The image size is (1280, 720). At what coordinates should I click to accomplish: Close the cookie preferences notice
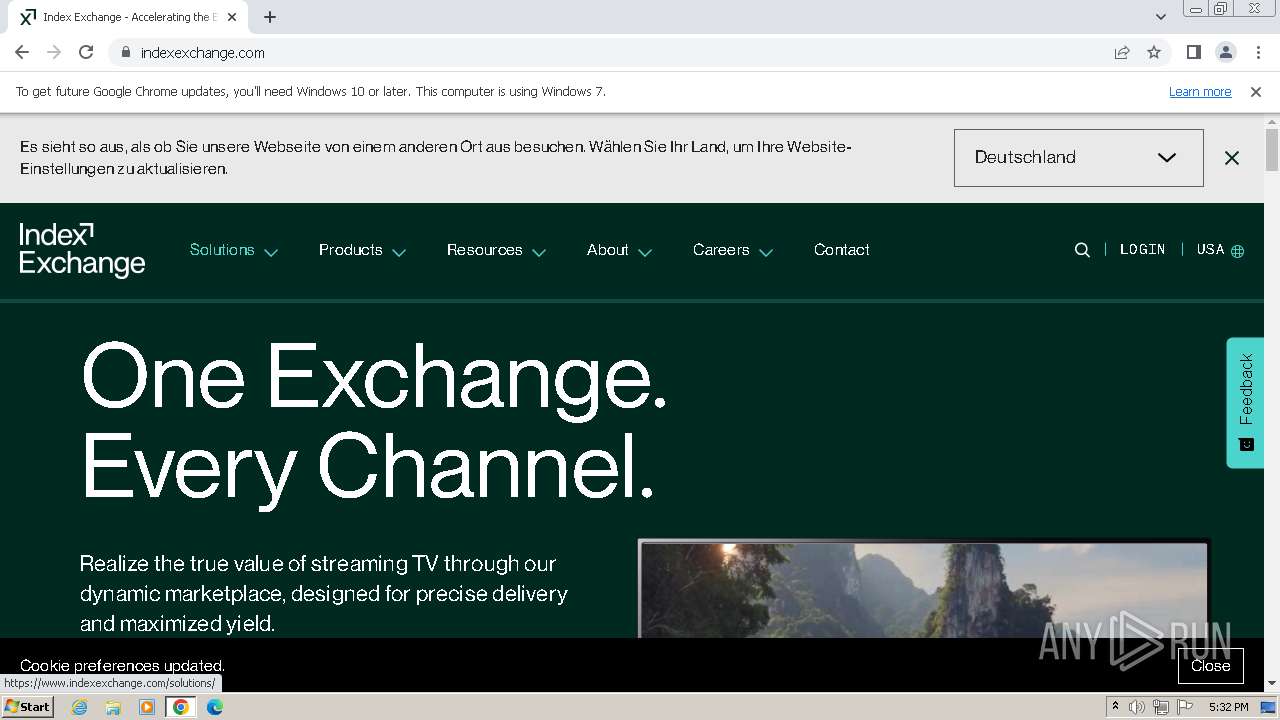coord(1210,666)
